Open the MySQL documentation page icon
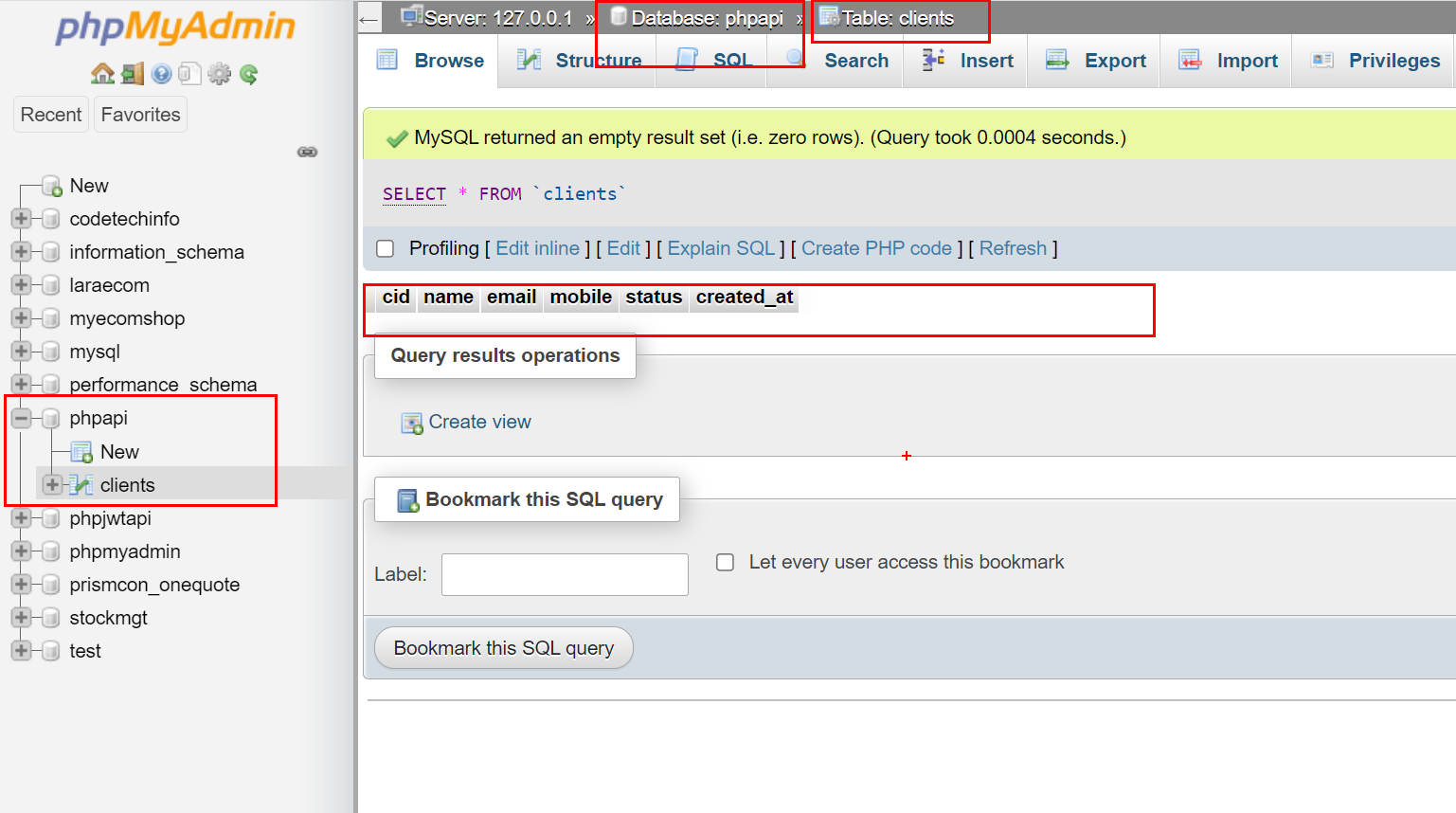The image size is (1456, 813). (189, 74)
